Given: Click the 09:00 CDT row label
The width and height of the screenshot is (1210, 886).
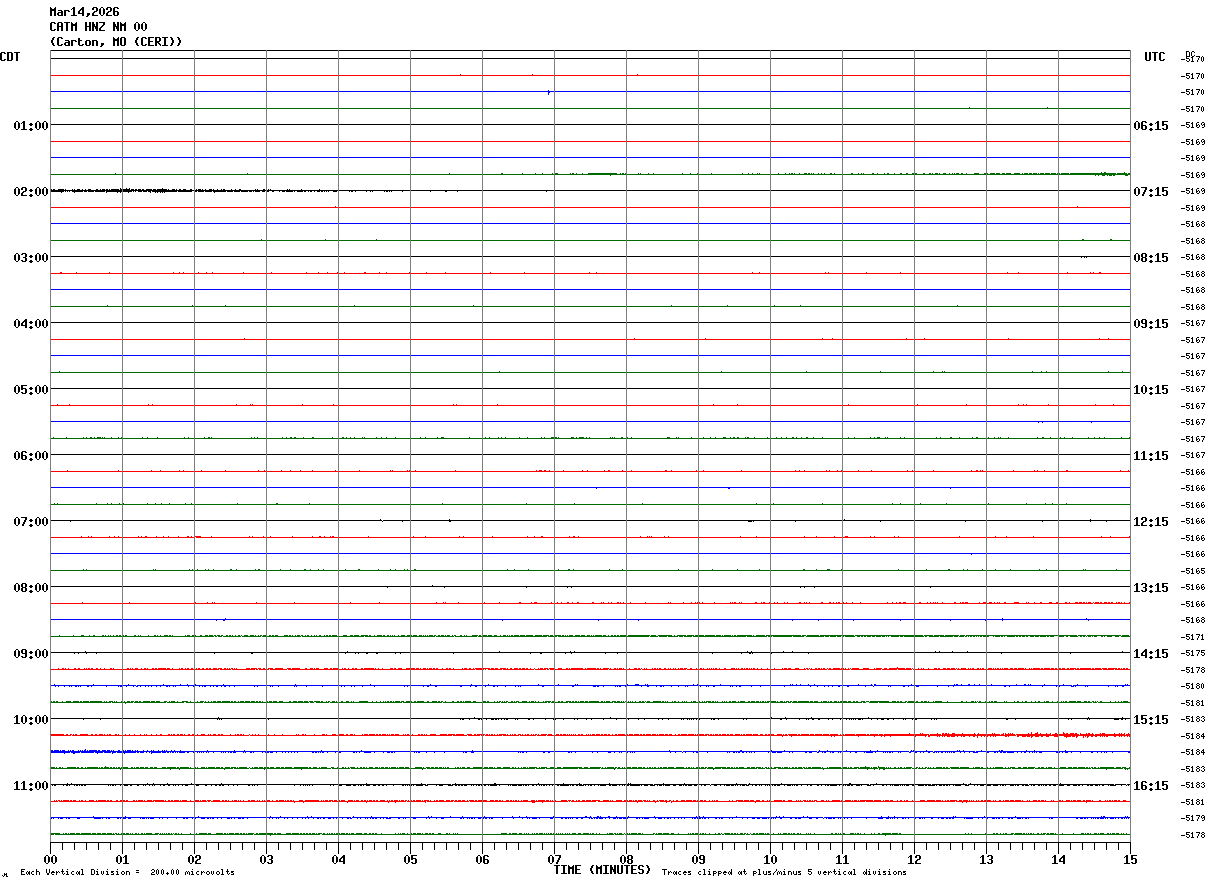Looking at the screenshot, I should point(31,653).
